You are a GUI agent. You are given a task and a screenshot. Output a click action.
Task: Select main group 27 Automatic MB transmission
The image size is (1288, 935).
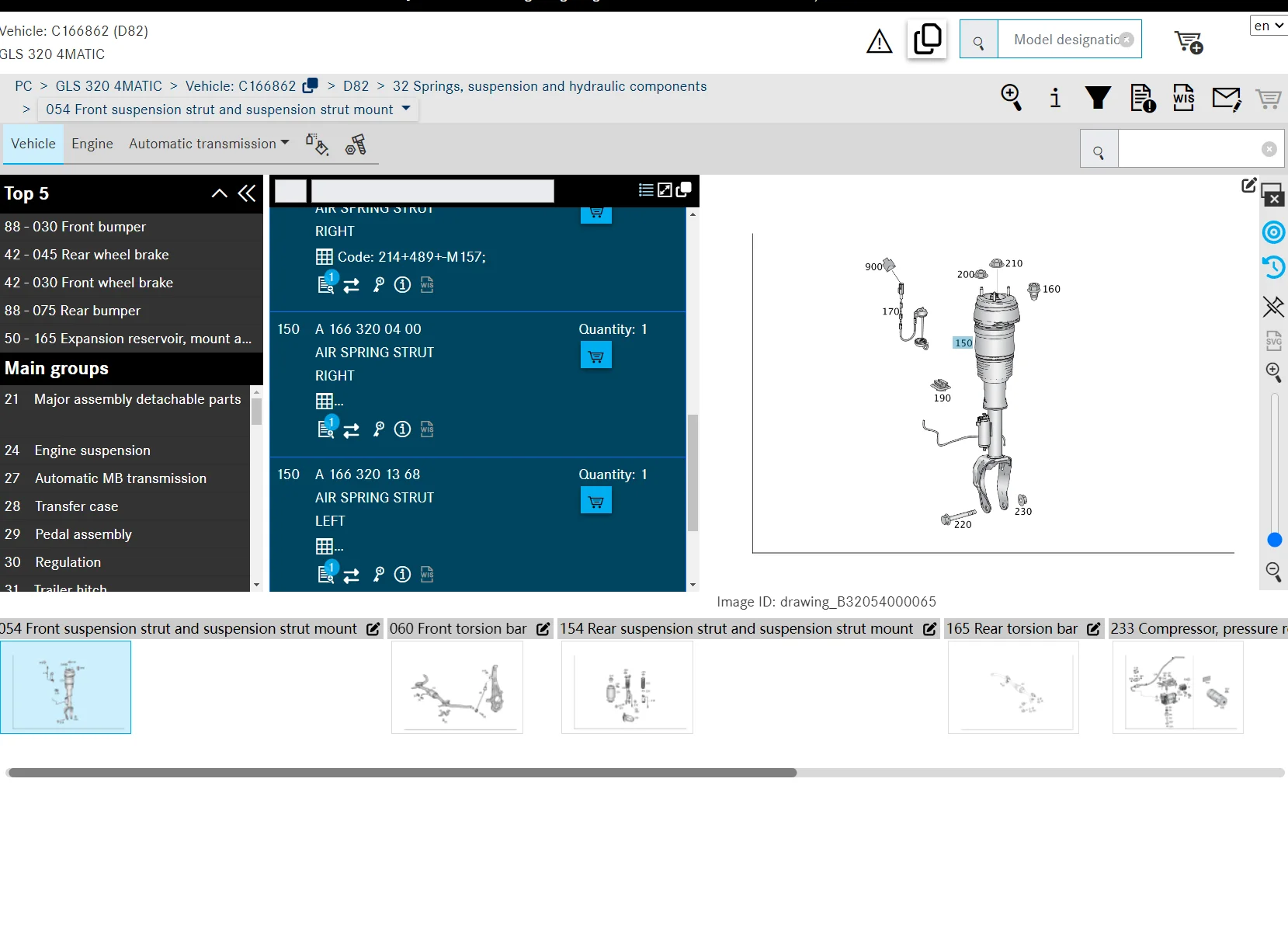(x=125, y=478)
